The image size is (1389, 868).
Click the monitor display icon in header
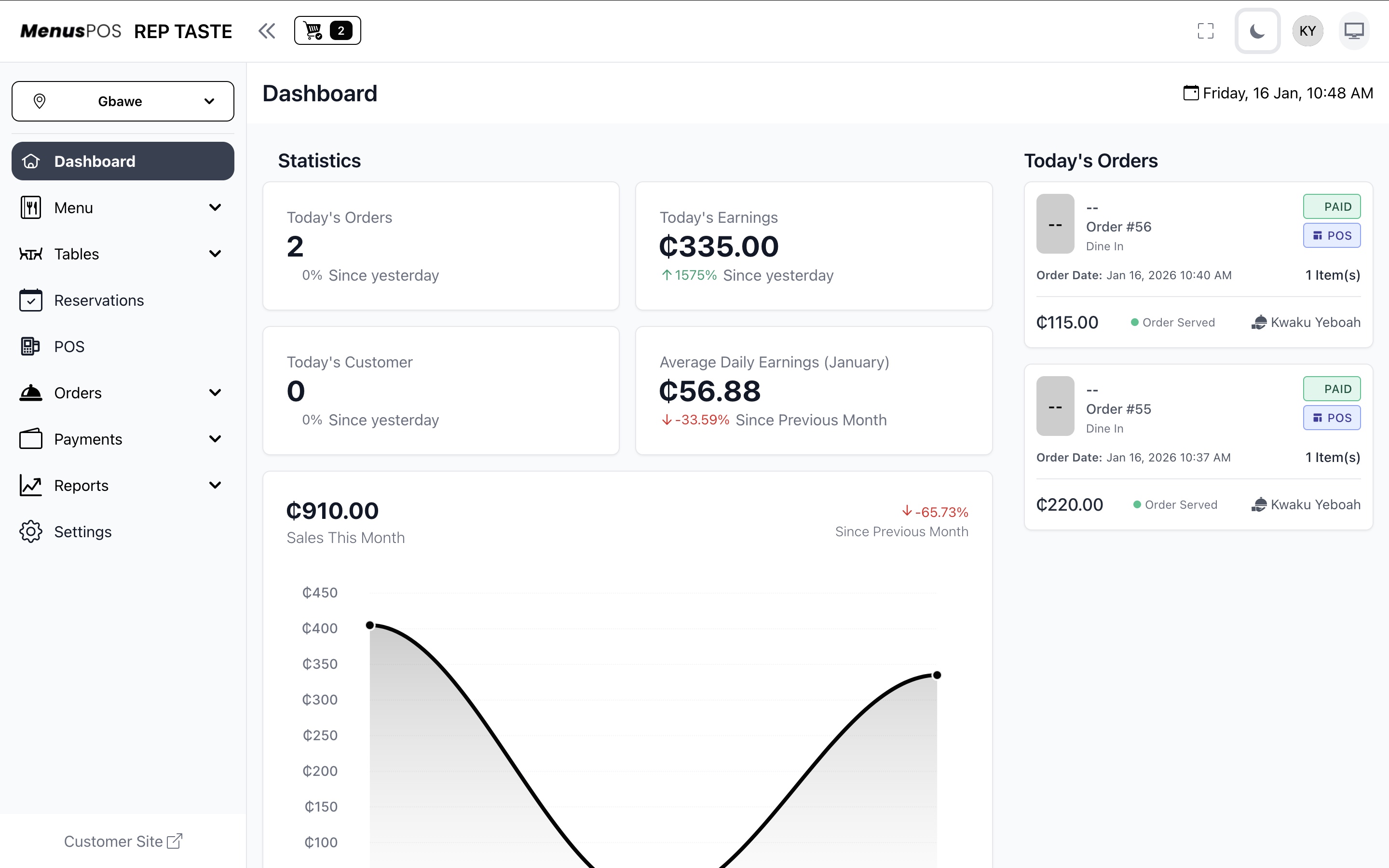tap(1354, 31)
